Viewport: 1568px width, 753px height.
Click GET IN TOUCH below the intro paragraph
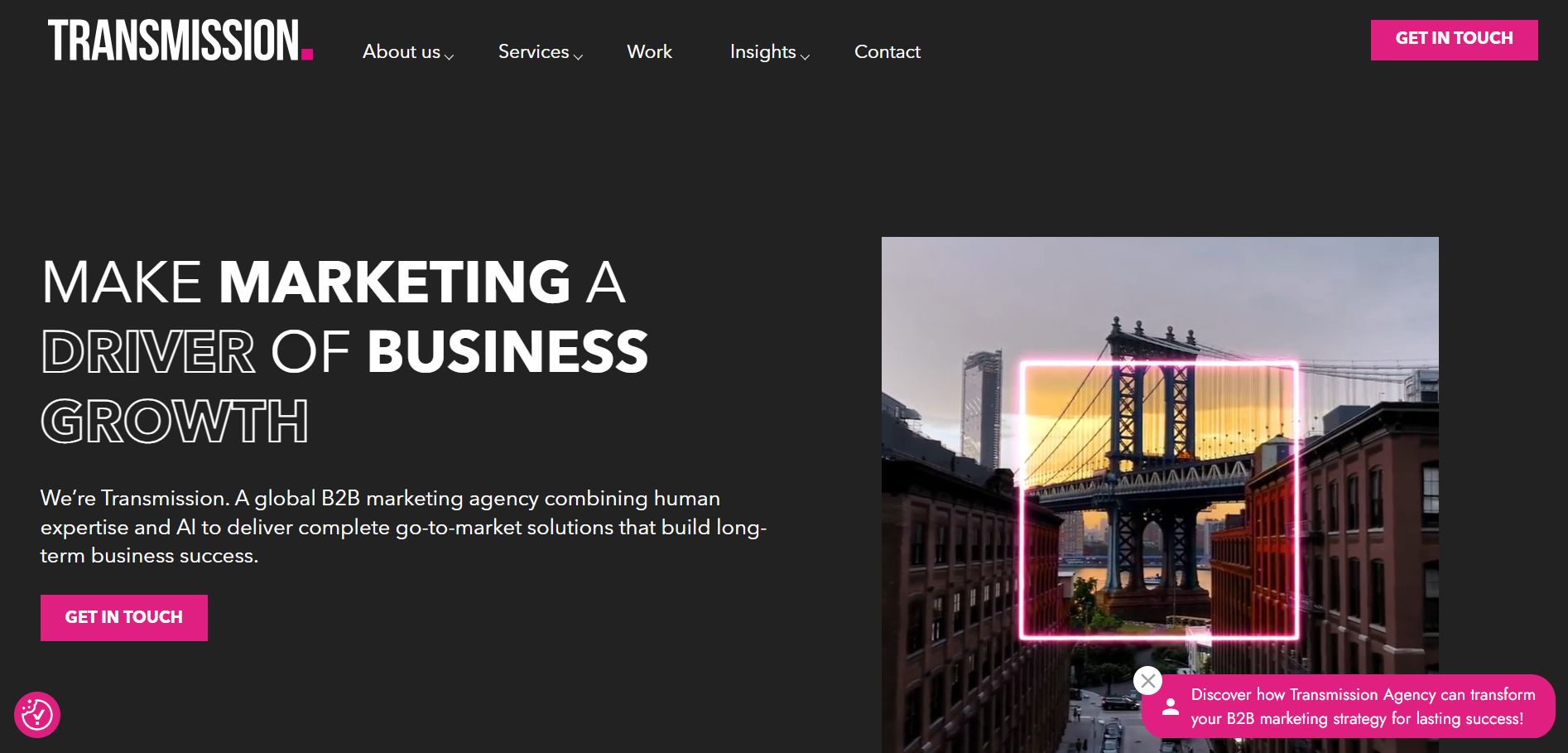tap(124, 618)
